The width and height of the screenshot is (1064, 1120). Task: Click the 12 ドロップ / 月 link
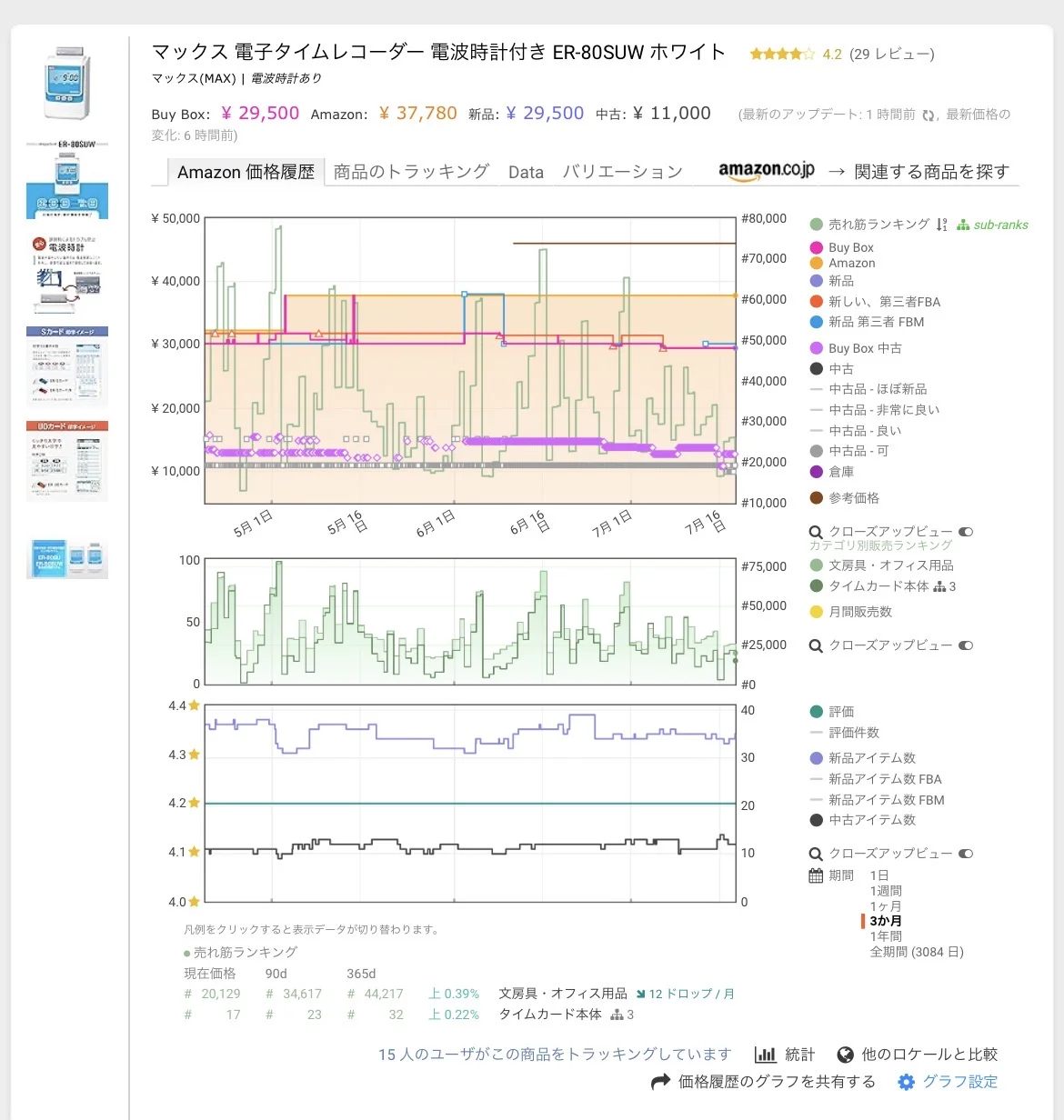pyautogui.click(x=691, y=994)
